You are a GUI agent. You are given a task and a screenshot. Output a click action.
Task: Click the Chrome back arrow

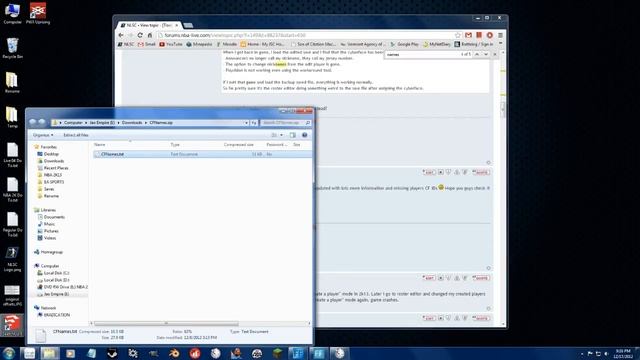click(121, 36)
